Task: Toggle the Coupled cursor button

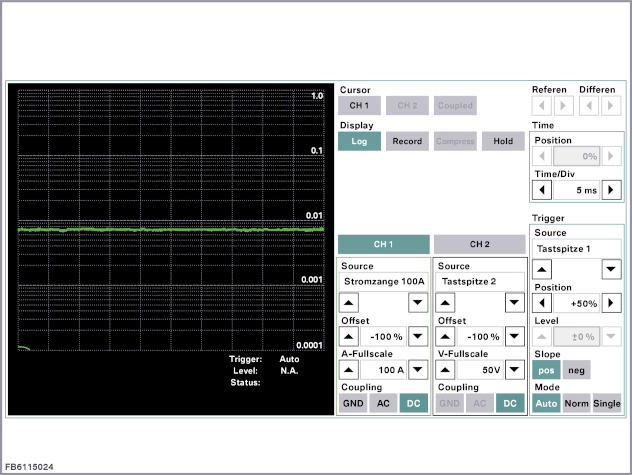Action: [455, 106]
